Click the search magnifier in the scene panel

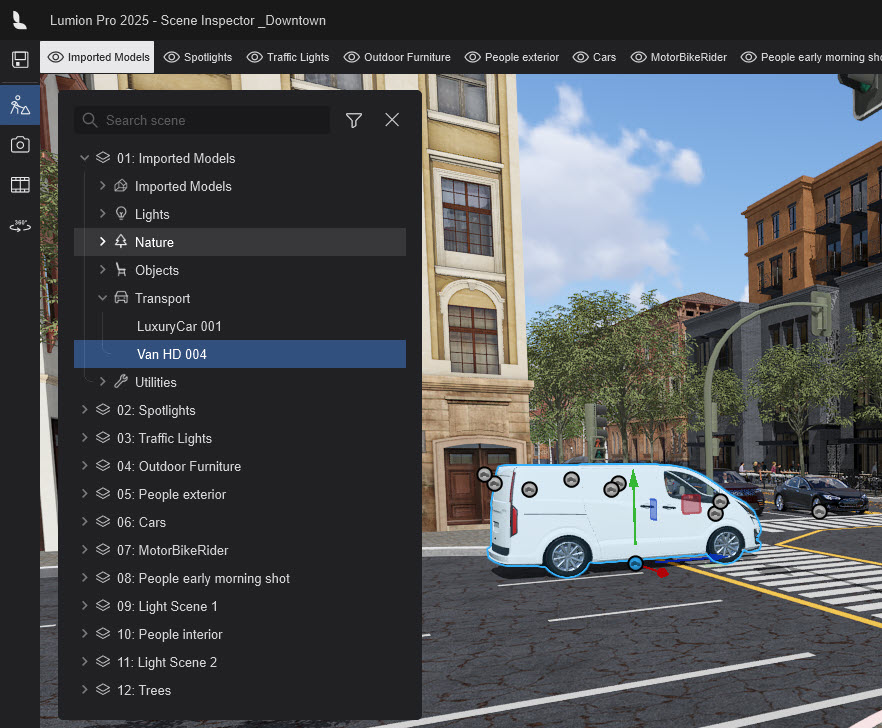[x=89, y=120]
